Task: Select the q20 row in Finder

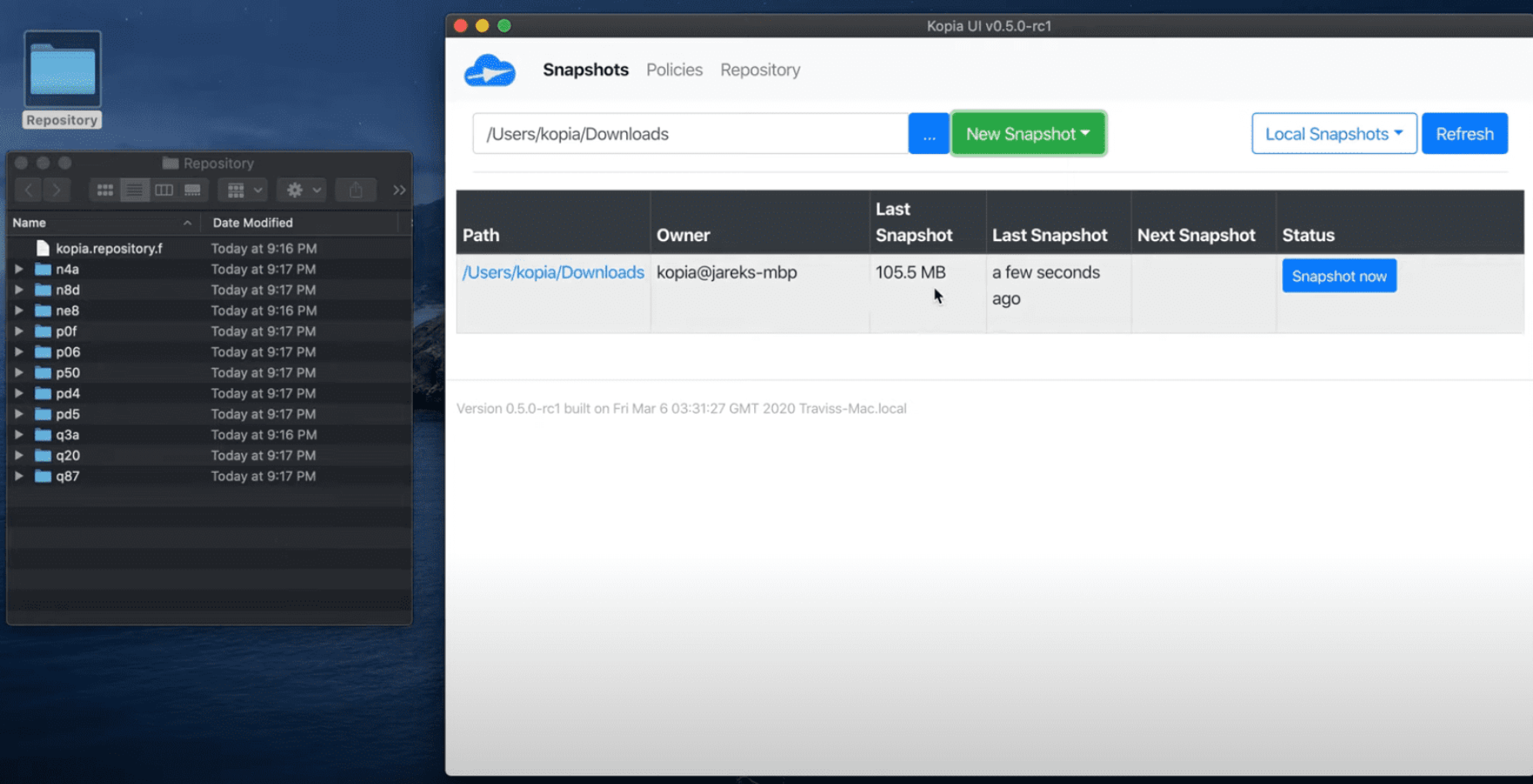Action: tap(210, 455)
